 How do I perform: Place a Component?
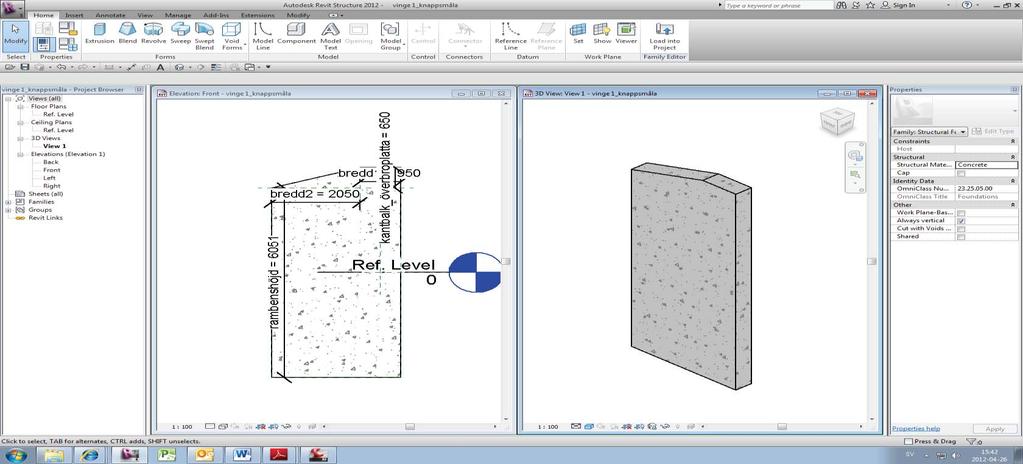click(296, 34)
